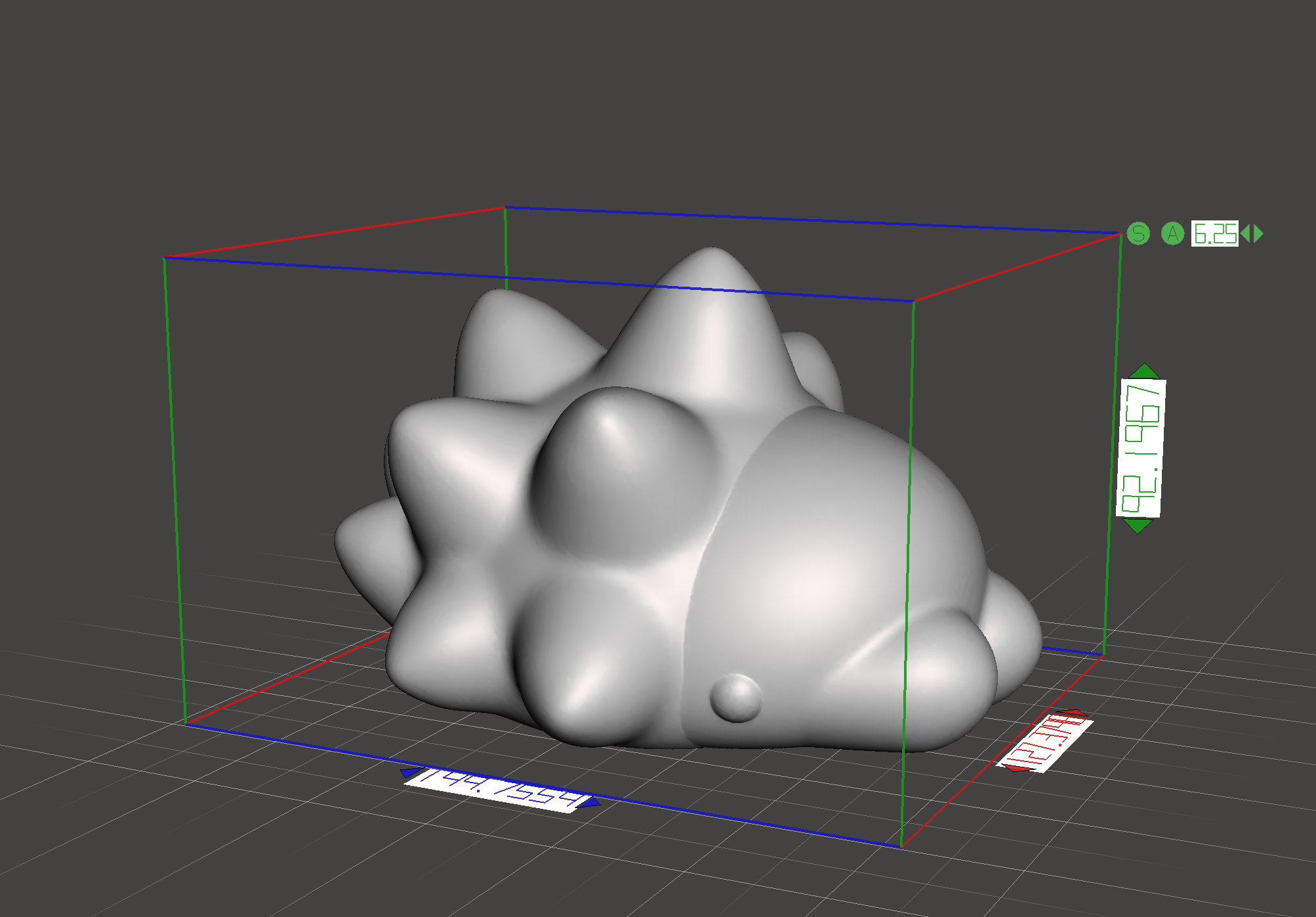Click the blue arrow left of 144.7554
The width and height of the screenshot is (1316, 917).
point(411,772)
